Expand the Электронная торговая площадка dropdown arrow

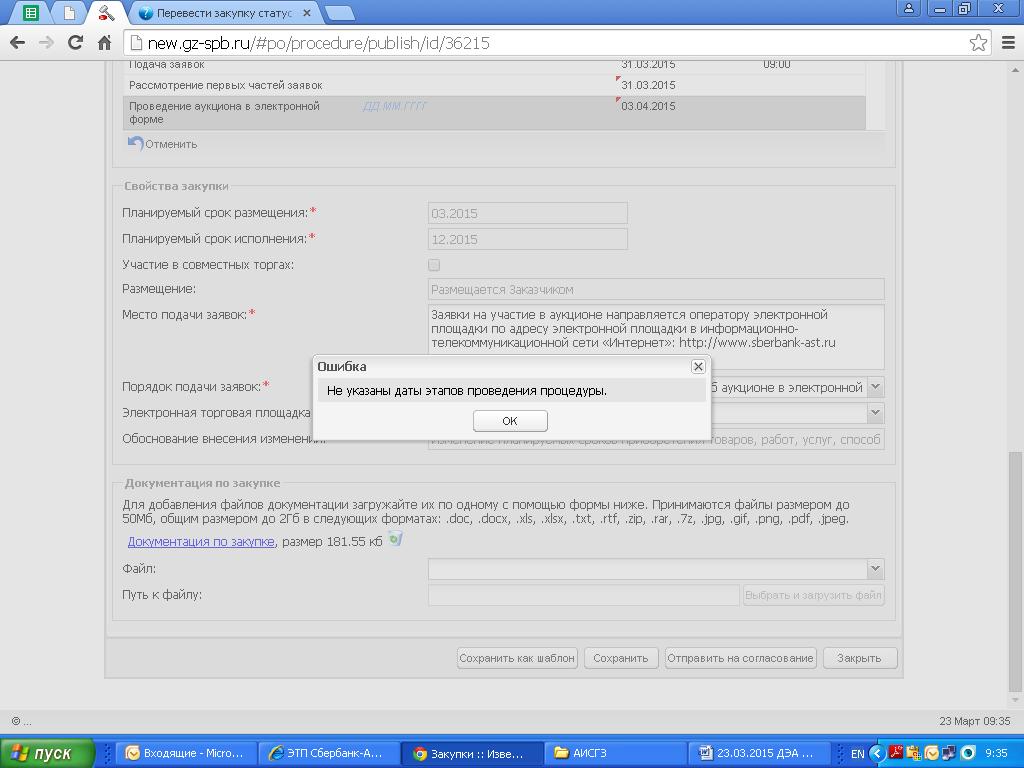(x=876, y=413)
